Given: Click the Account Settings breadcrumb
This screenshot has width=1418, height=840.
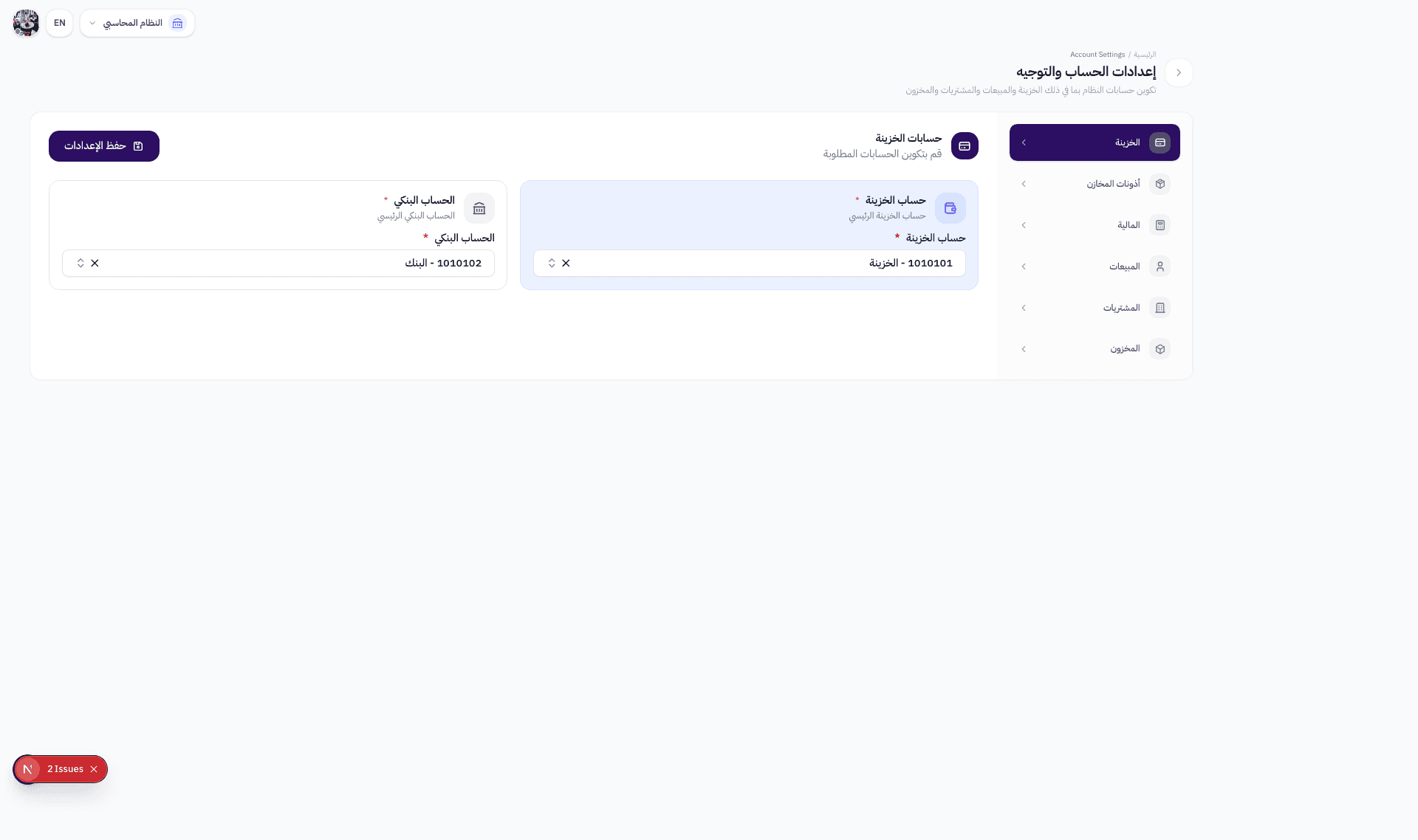Looking at the screenshot, I should pyautogui.click(x=1097, y=54).
